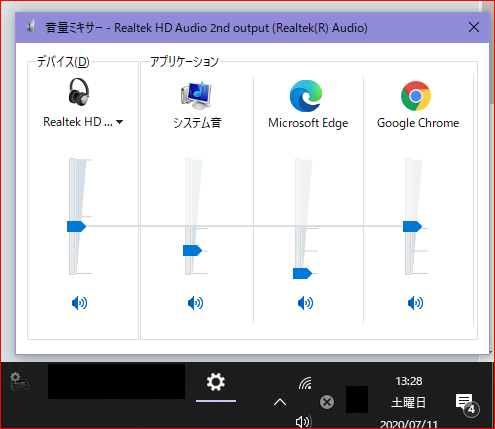The image size is (495, 429).
Task: Click the Microsoft Edge volume slider thumb
Action: [302, 274]
